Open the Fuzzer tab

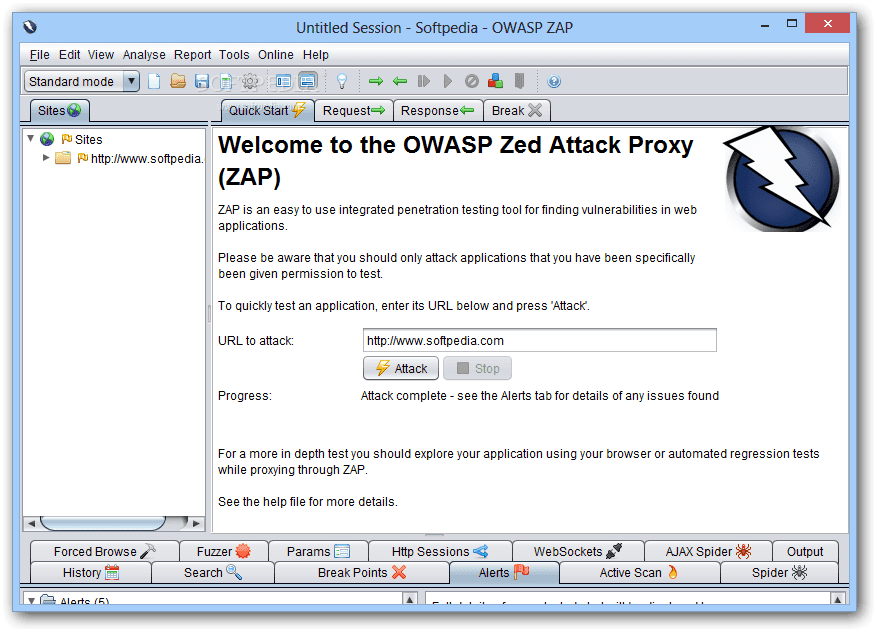point(224,551)
